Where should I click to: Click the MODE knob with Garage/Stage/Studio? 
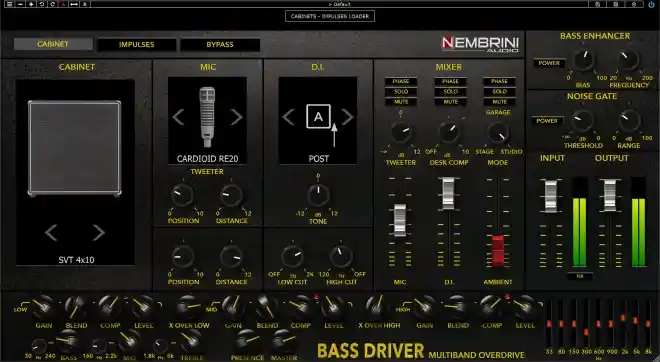[x=498, y=133]
